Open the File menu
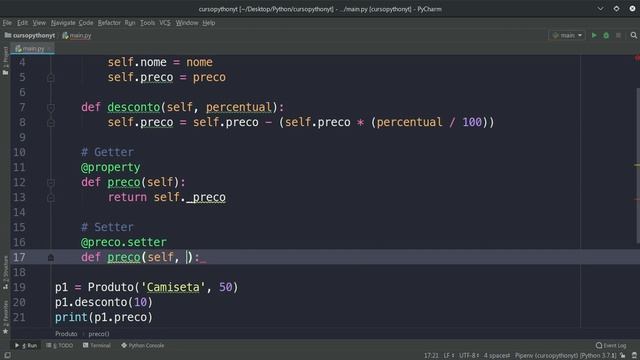This screenshot has height=360, width=640. [7, 23]
